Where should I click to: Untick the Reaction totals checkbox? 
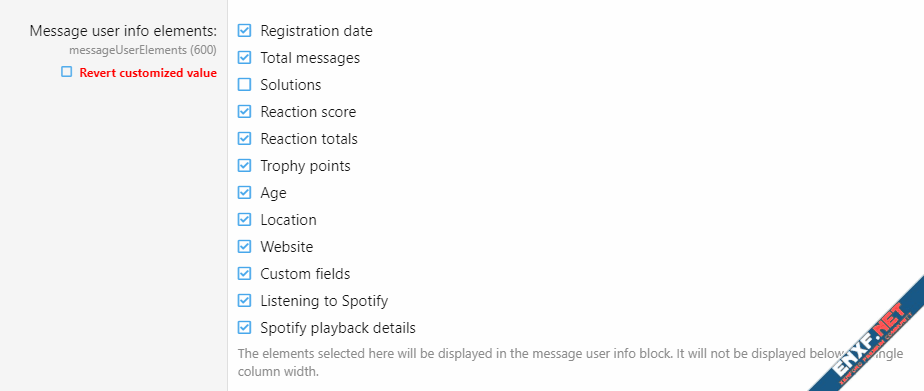coord(244,139)
